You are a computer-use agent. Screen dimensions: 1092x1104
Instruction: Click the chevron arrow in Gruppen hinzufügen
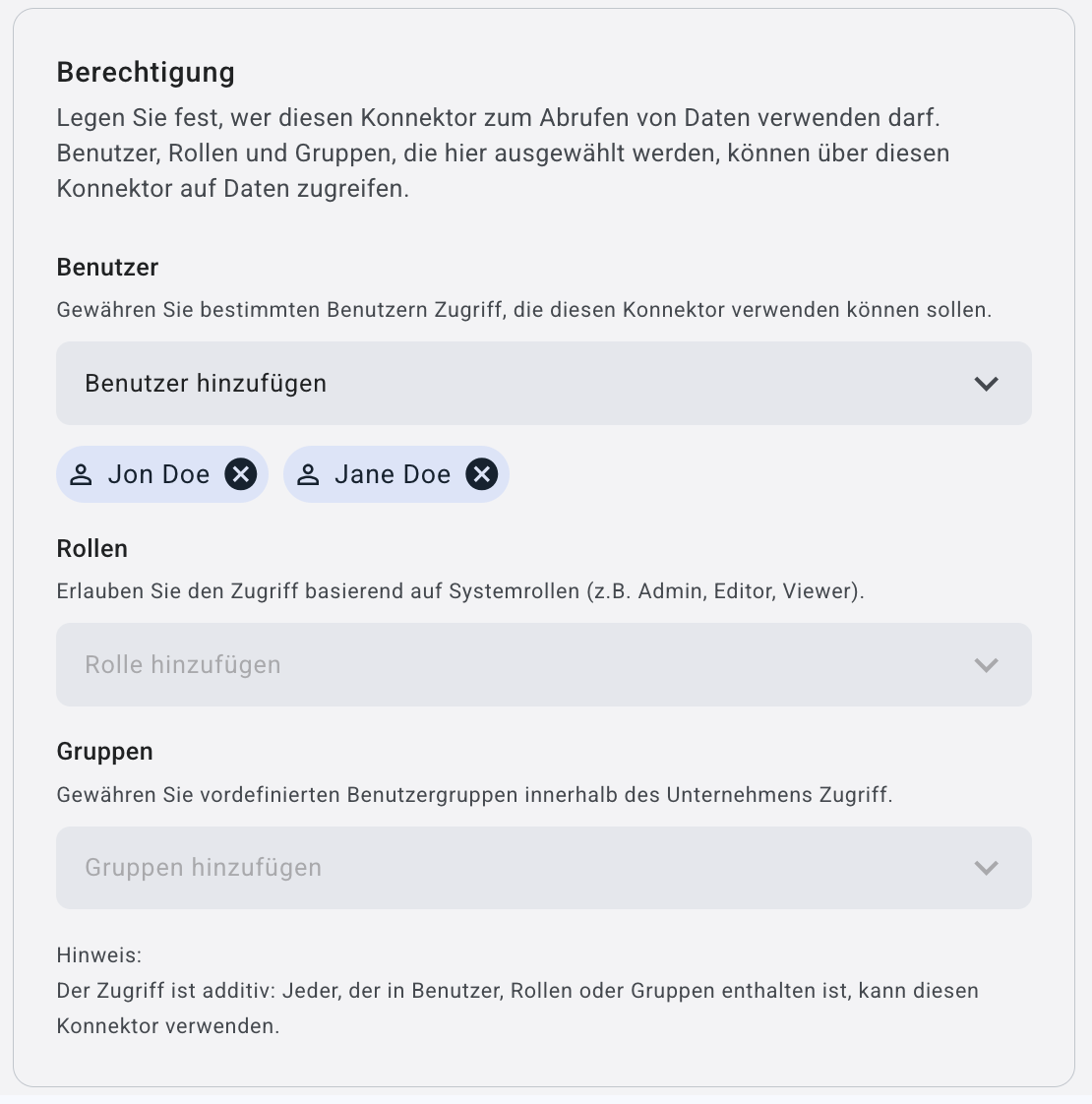point(986,868)
